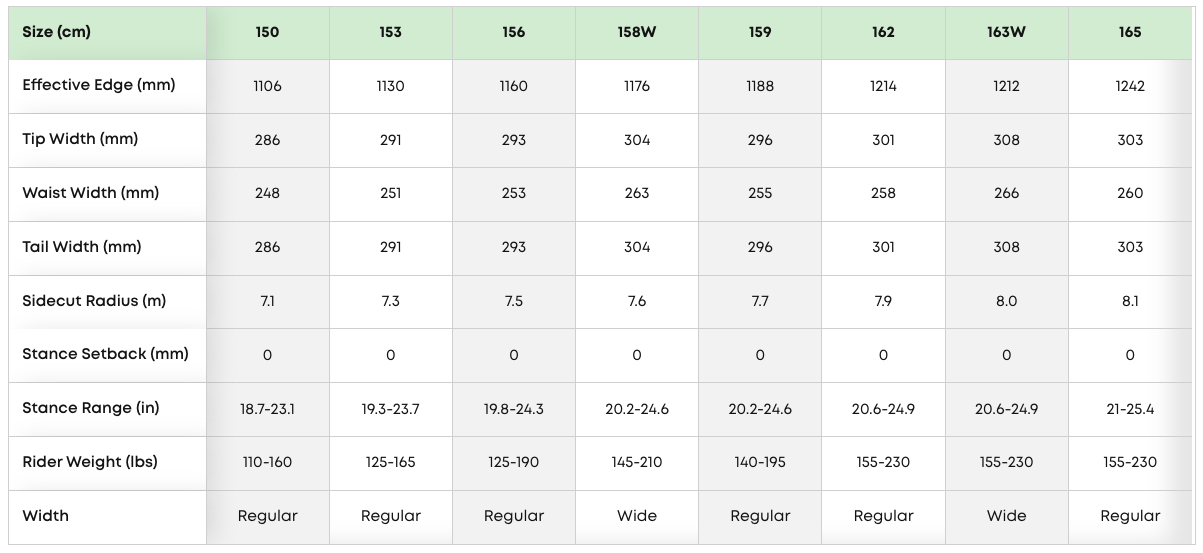1203x553 pixels.
Task: Click the Size (cm) header cell
Action: pos(57,32)
